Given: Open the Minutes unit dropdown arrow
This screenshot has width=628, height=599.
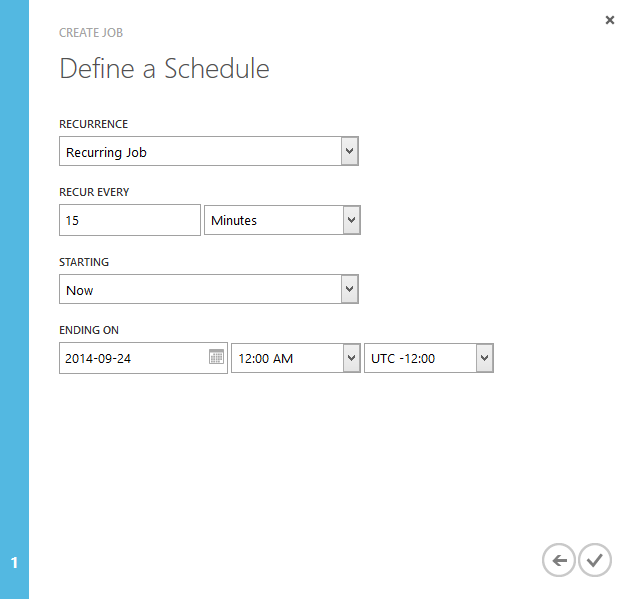Looking at the screenshot, I should (351, 220).
